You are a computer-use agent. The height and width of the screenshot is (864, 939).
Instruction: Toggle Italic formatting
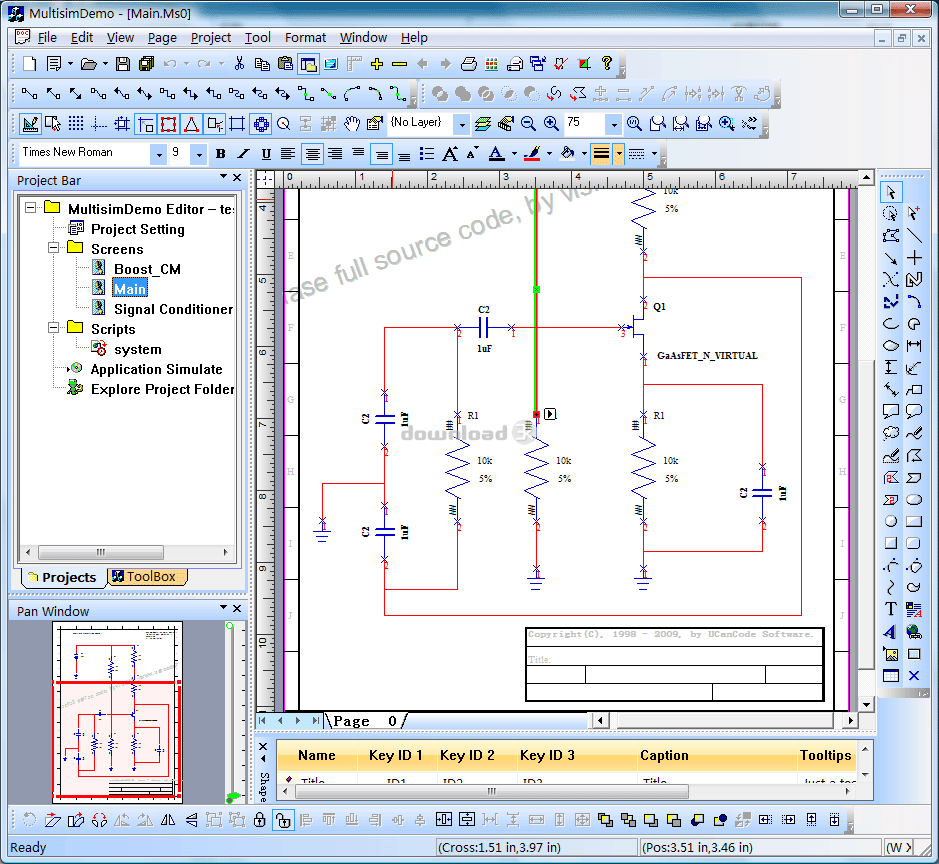click(x=243, y=154)
